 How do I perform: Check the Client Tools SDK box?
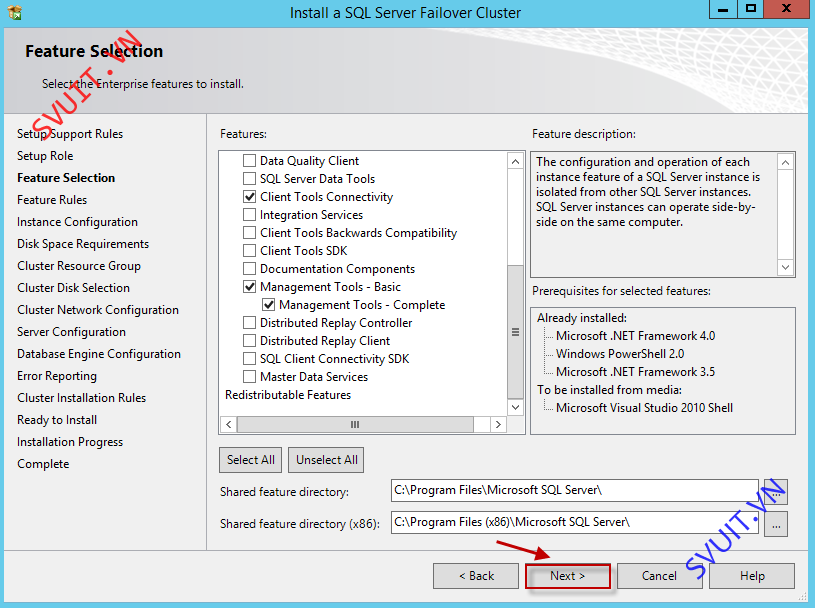[249, 251]
